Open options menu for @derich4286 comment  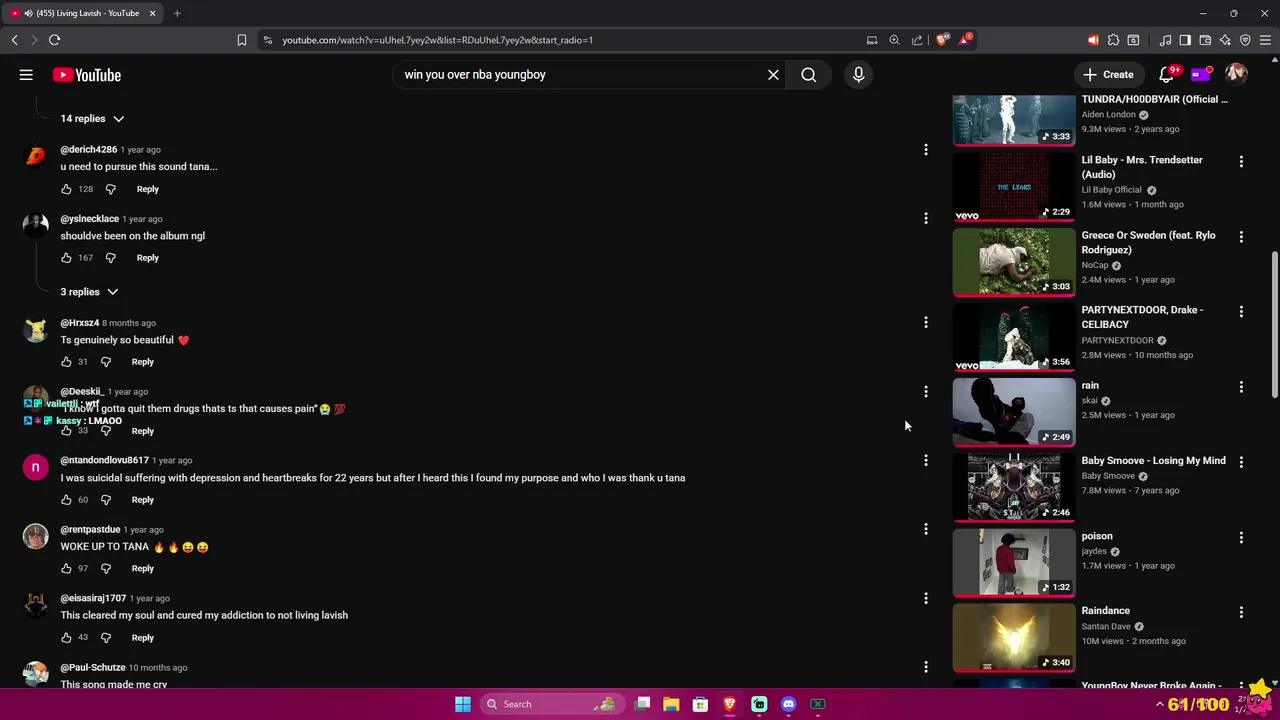coord(926,150)
